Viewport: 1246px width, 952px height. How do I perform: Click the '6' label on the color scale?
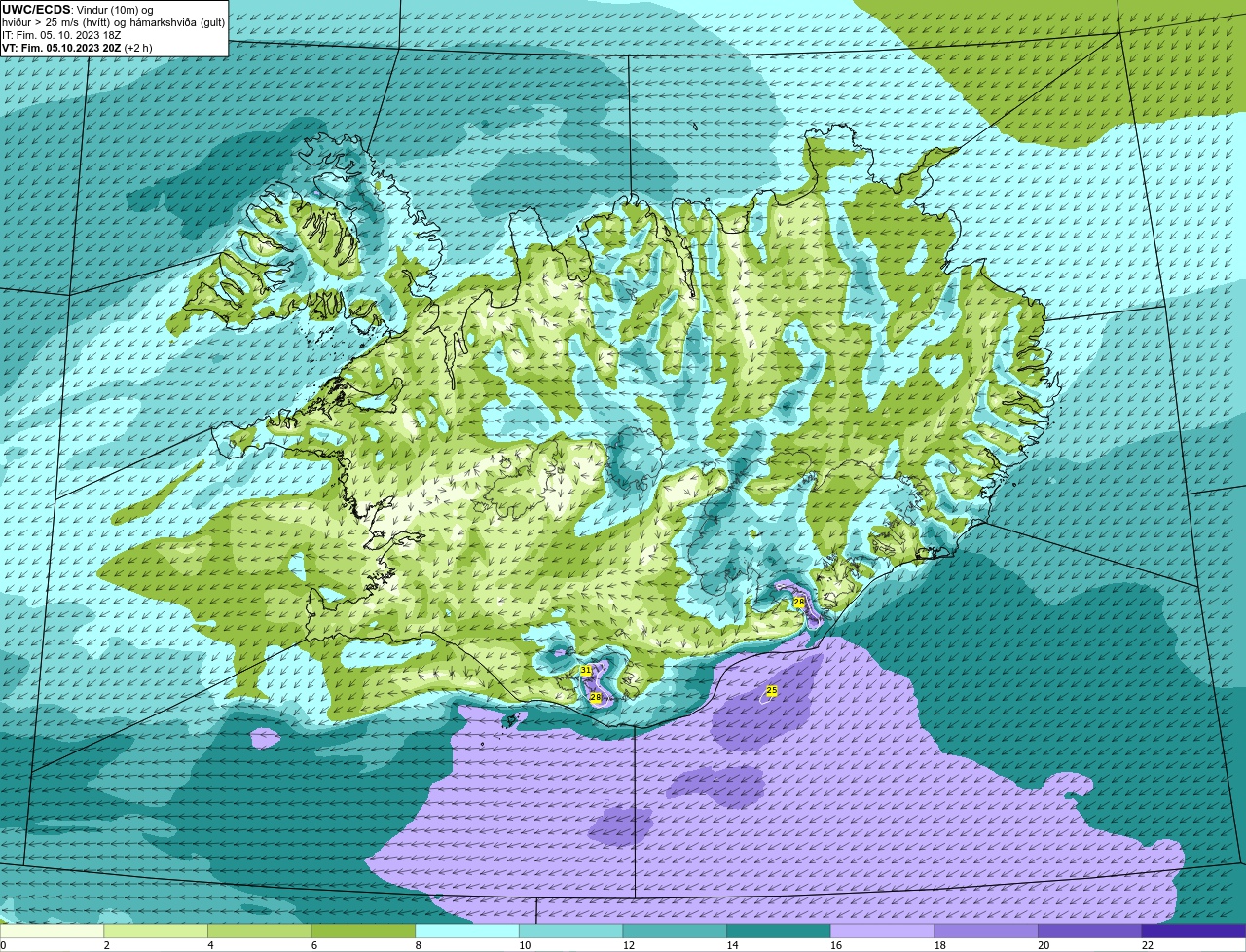(314, 945)
